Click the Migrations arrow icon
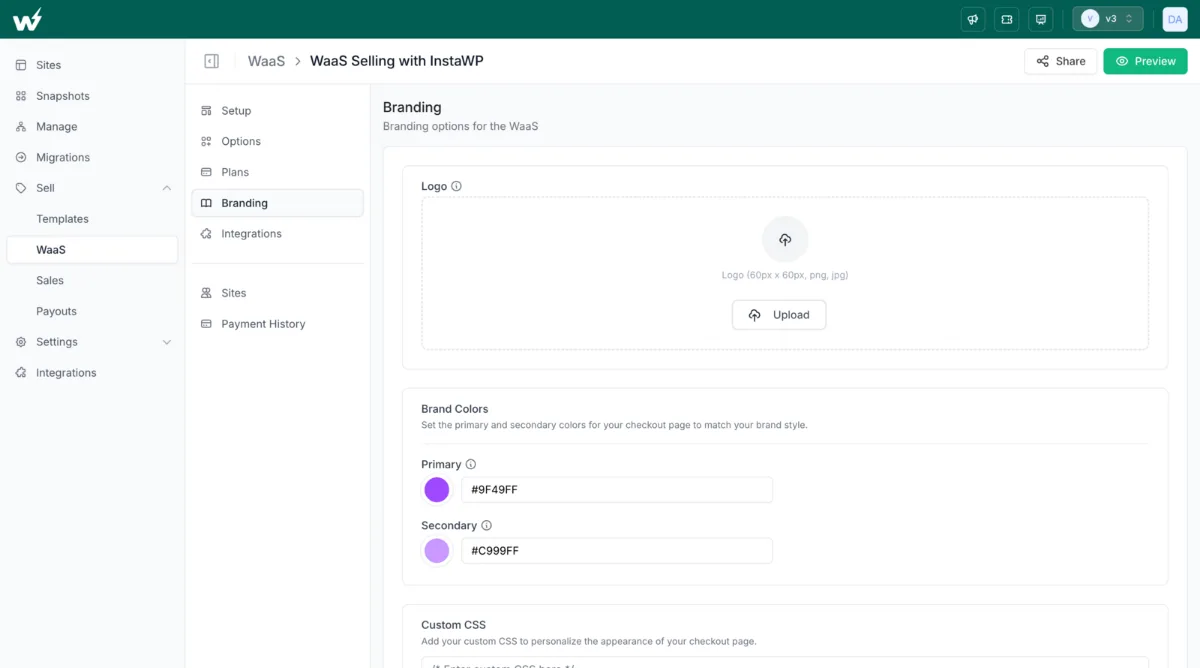The height and width of the screenshot is (668, 1200). pos(21,158)
